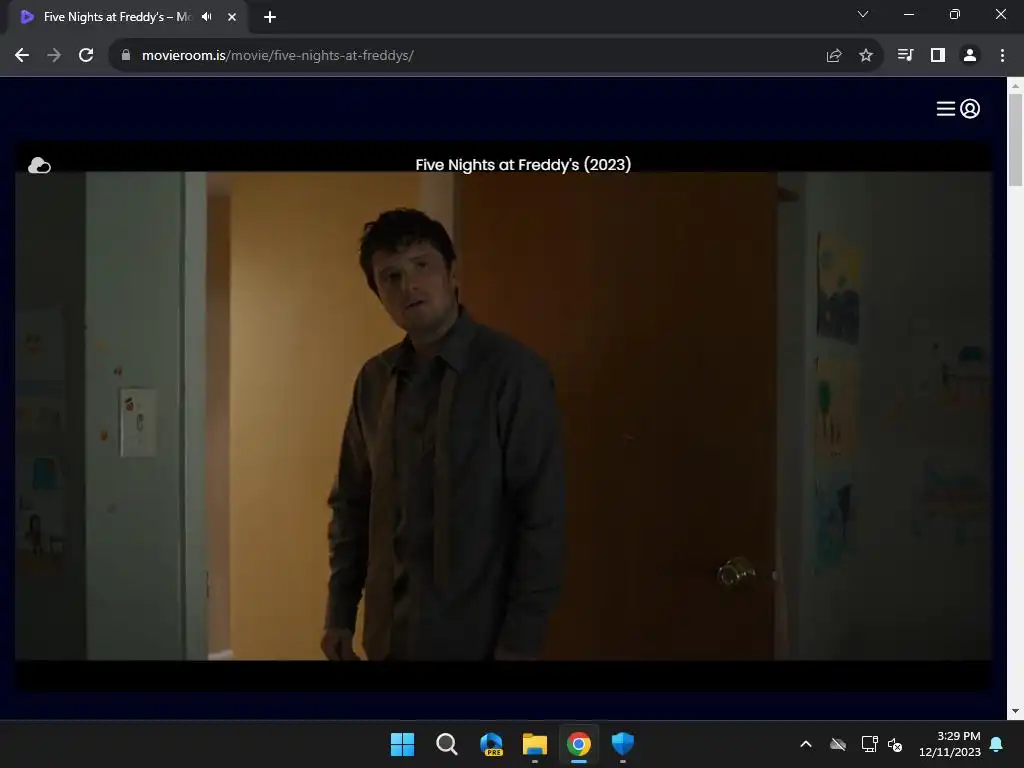Share this page from the address bar
The image size is (1024, 768).
click(834, 56)
